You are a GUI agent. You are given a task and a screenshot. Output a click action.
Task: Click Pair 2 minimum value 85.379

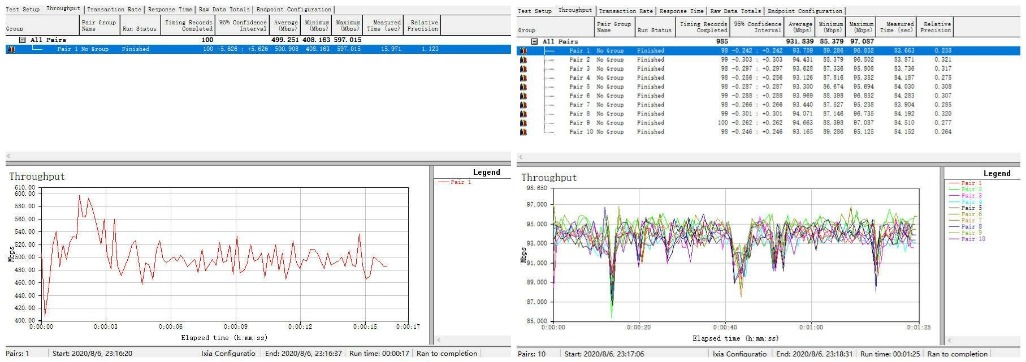[833, 60]
